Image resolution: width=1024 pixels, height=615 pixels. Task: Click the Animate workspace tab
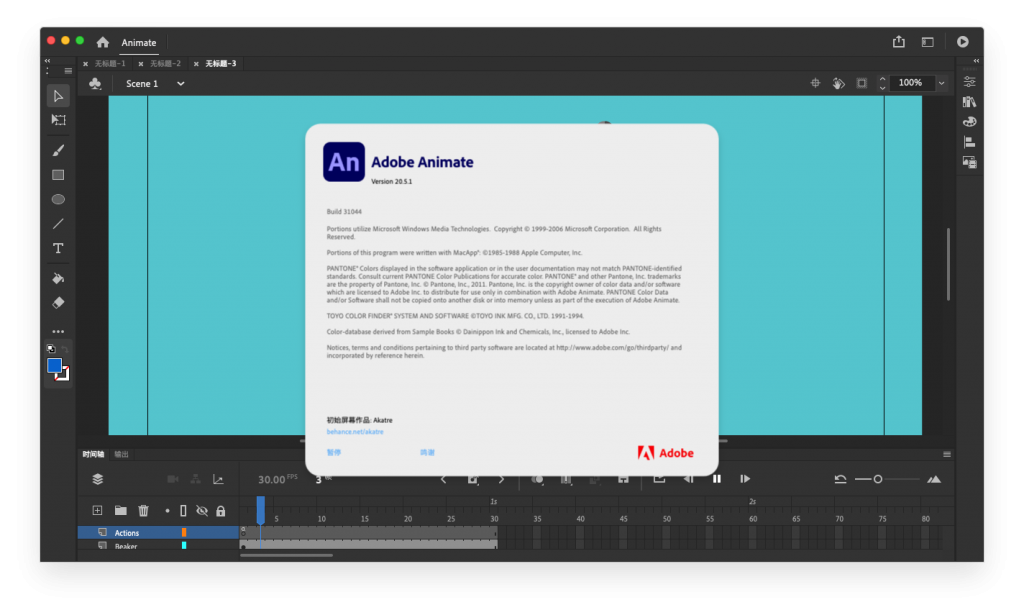pyautogui.click(x=138, y=42)
